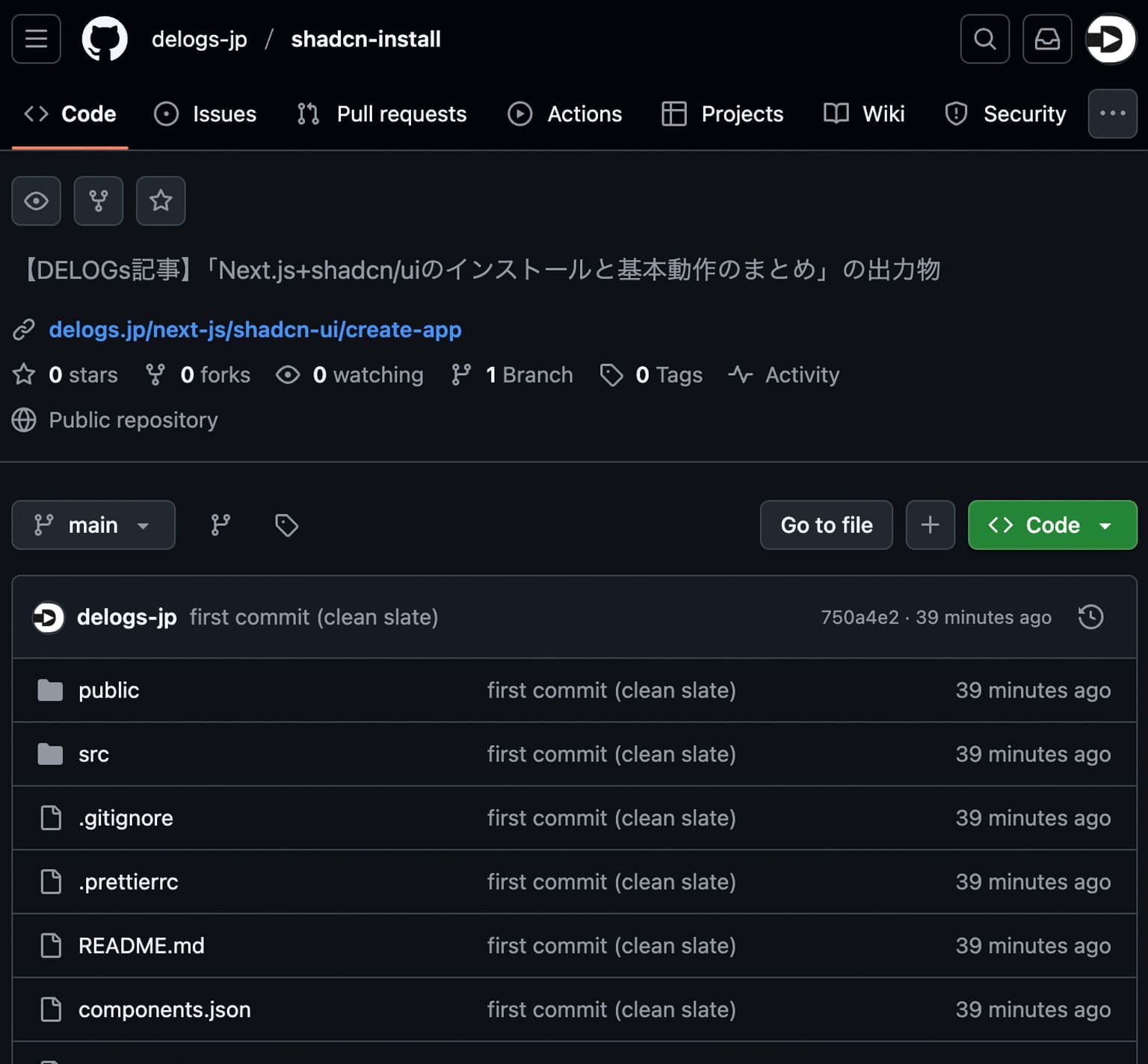The width and height of the screenshot is (1148, 1064).
Task: Open commit history clock icon
Action: [x=1091, y=617]
